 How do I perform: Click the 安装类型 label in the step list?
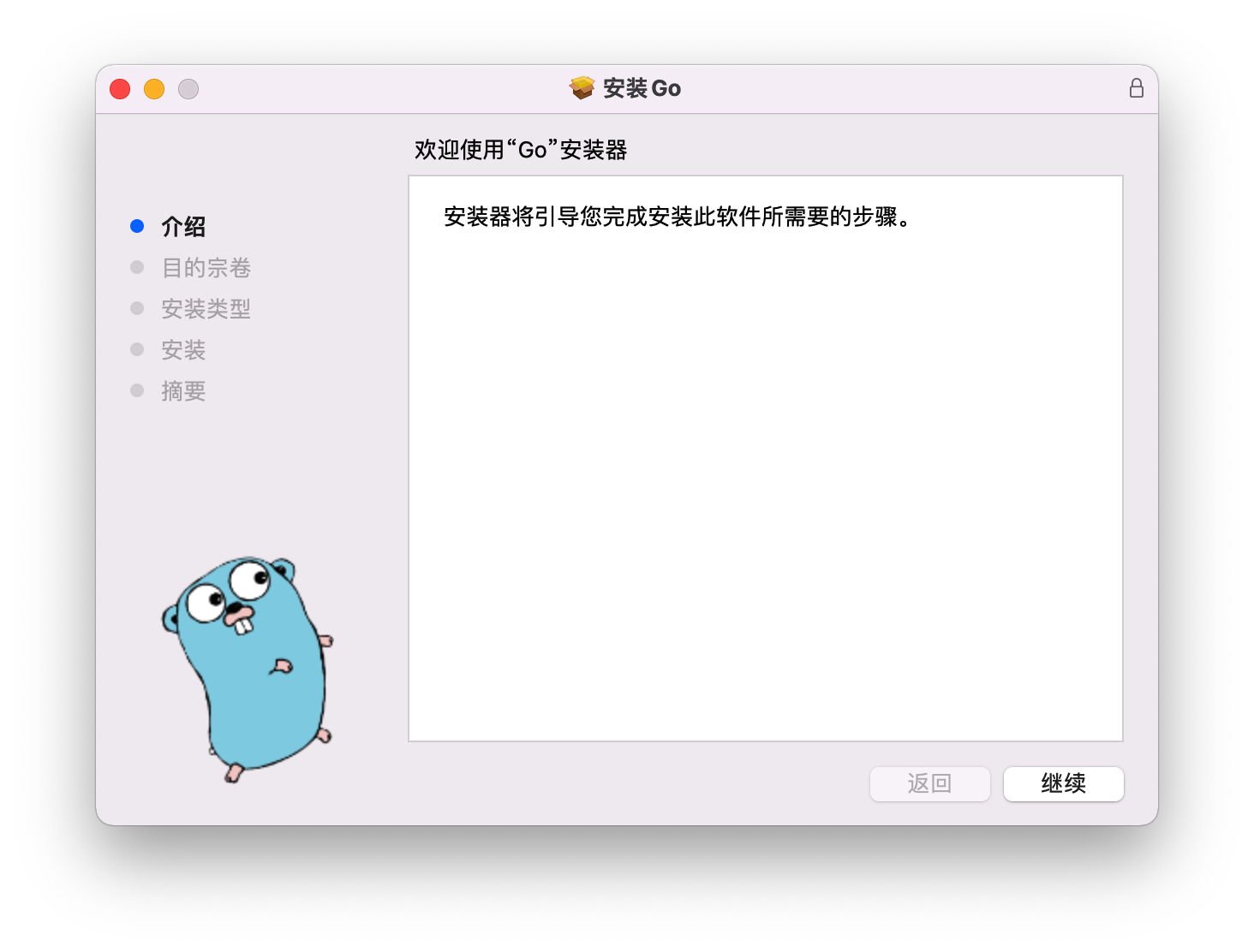point(206,308)
